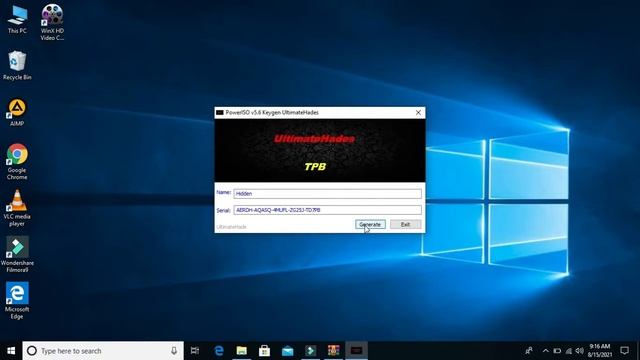Click the active keygen taskbar button
This screenshot has width=640, height=360.
(356, 351)
